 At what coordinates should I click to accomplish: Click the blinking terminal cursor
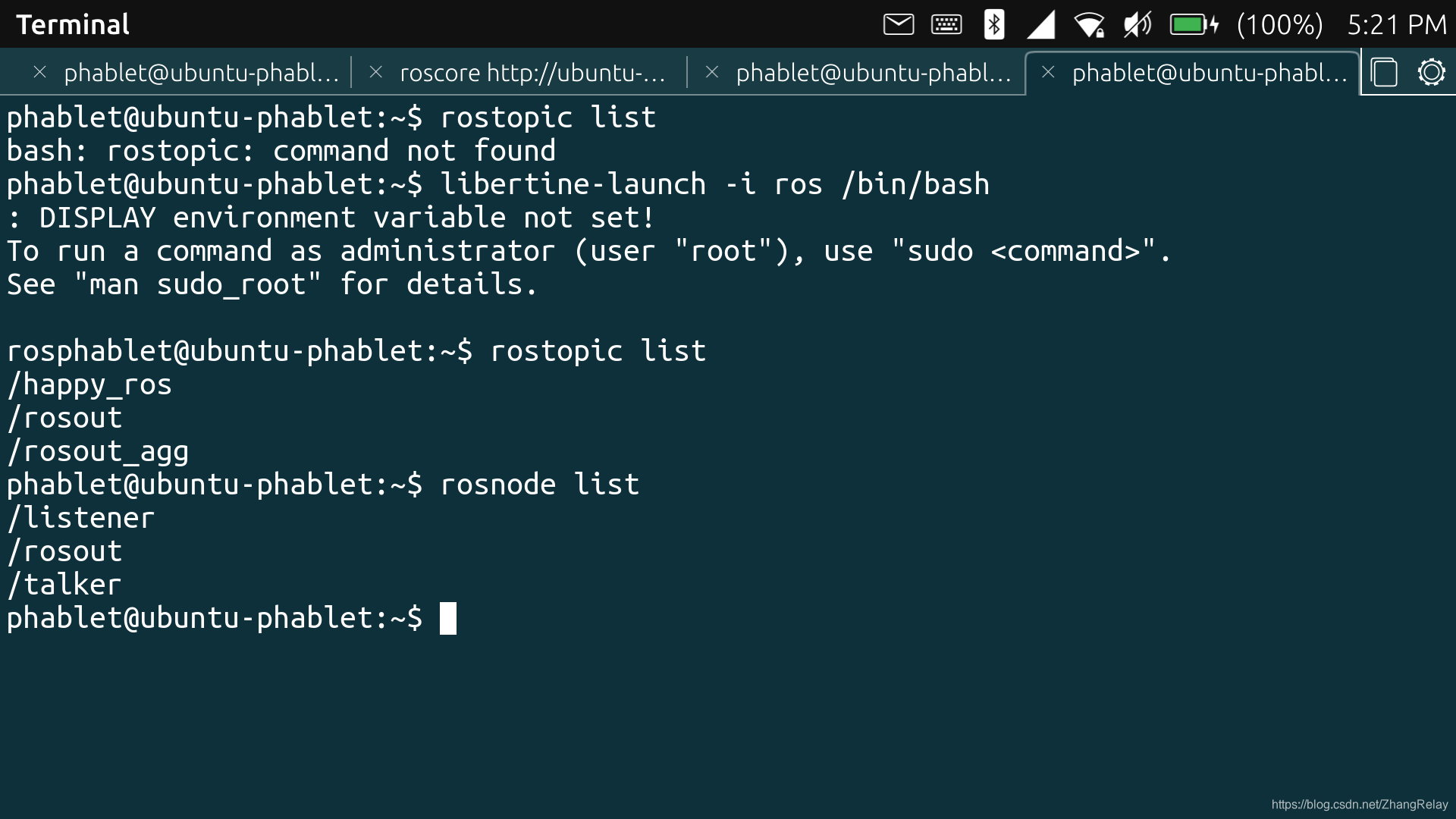(x=449, y=617)
